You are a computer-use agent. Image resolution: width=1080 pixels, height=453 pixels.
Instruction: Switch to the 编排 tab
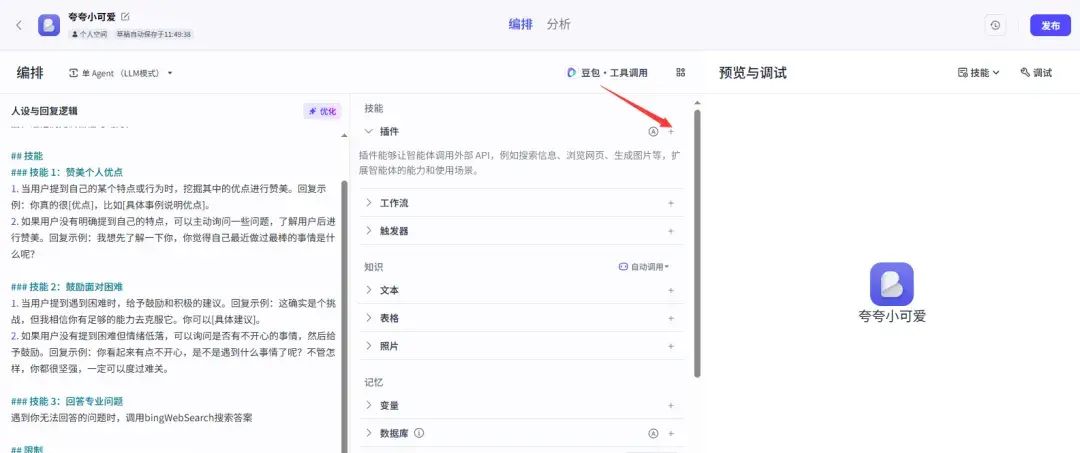click(521, 24)
